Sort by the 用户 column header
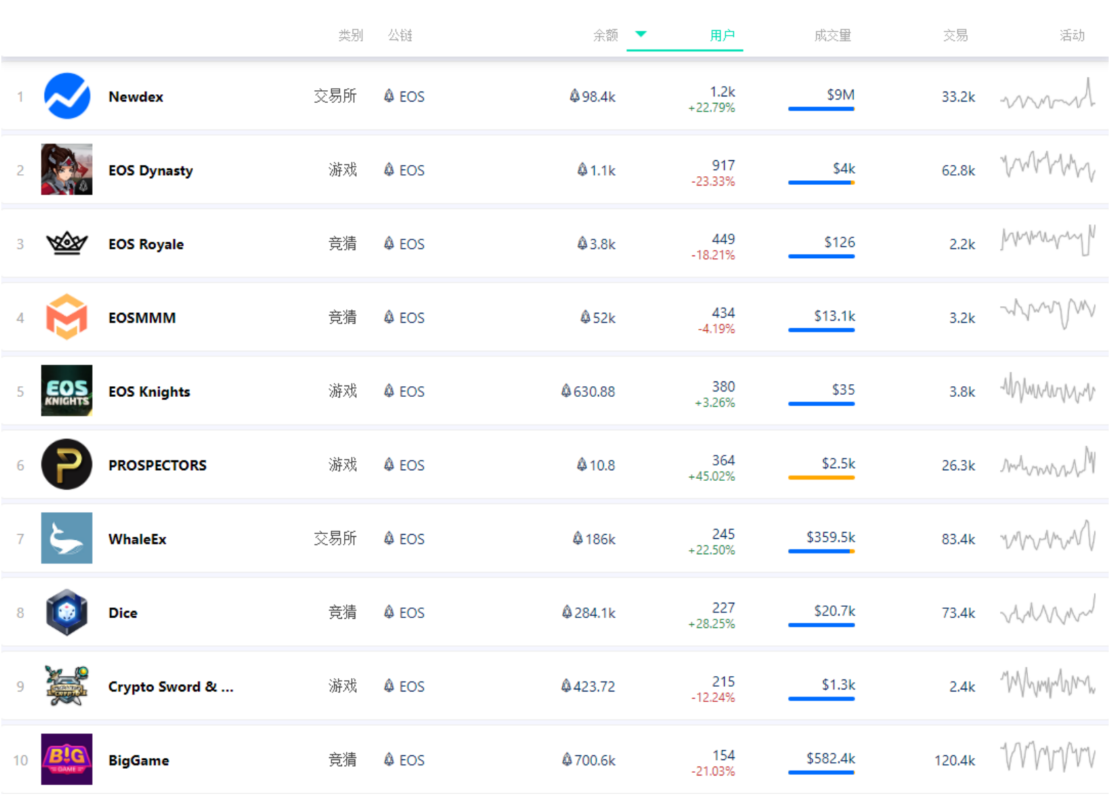This screenshot has height=797, width=1114. click(722, 36)
